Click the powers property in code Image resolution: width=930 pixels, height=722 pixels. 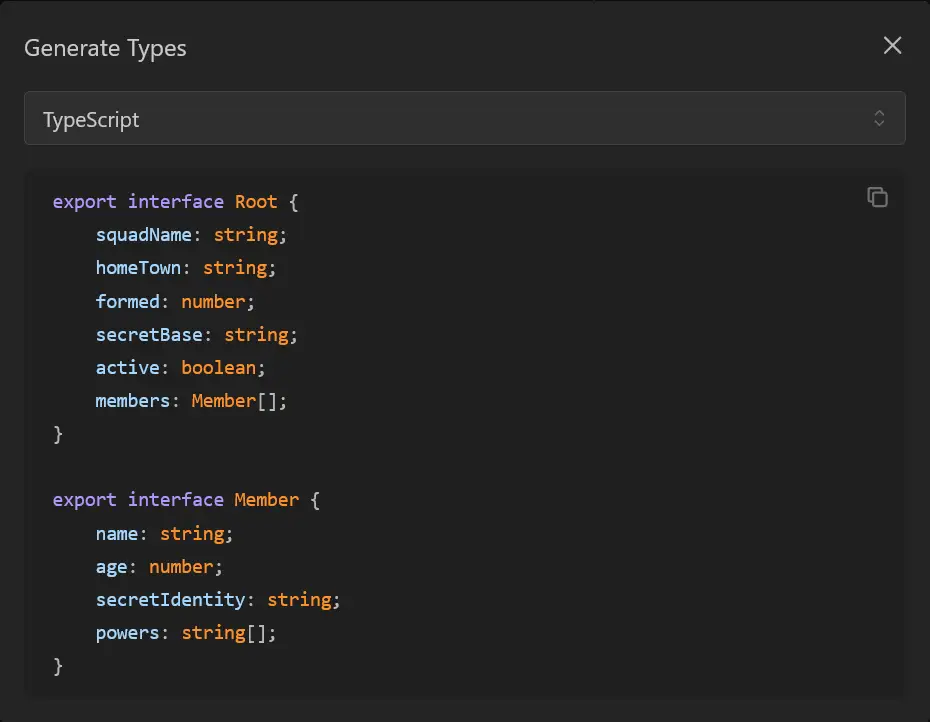coord(127,632)
